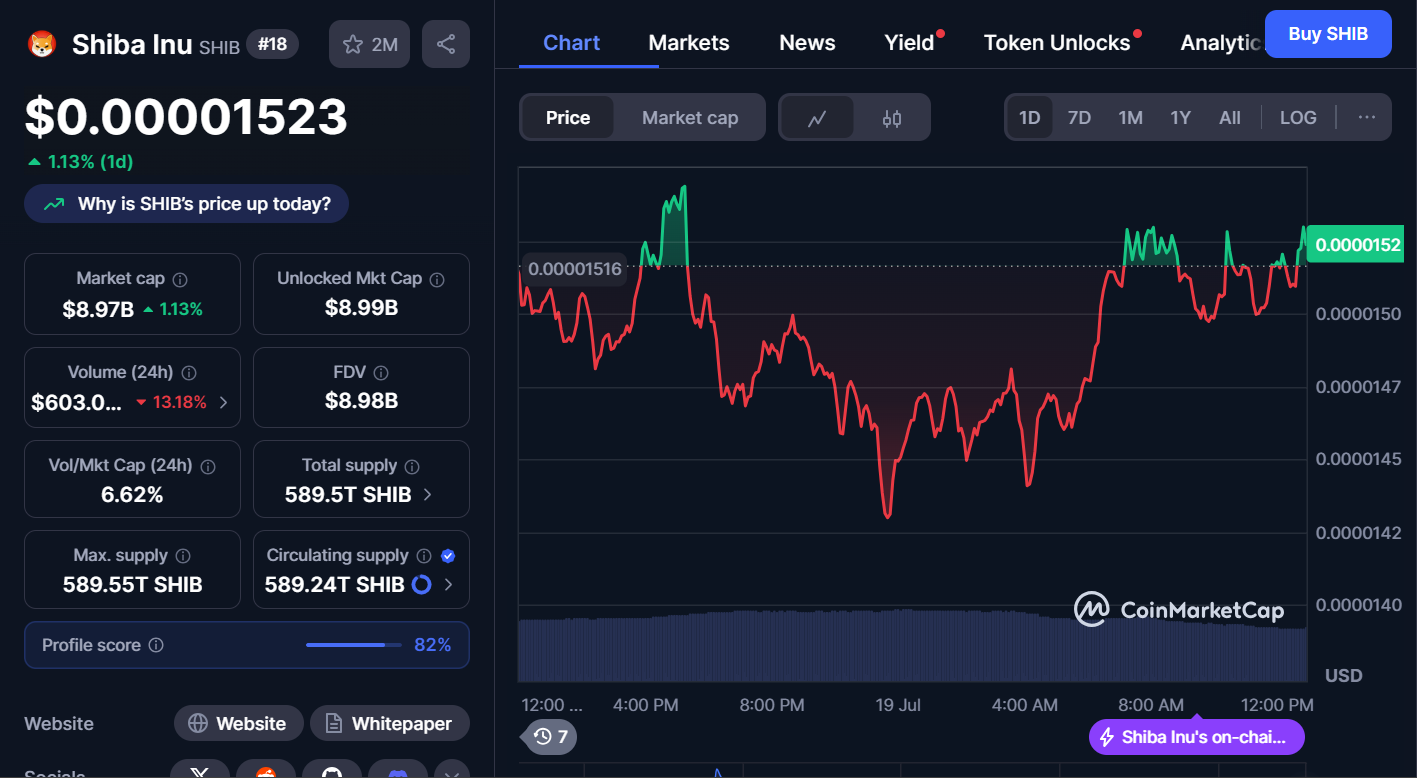The height and width of the screenshot is (778, 1417).
Task: Select the Market cap chart toggle
Action: [x=690, y=118]
